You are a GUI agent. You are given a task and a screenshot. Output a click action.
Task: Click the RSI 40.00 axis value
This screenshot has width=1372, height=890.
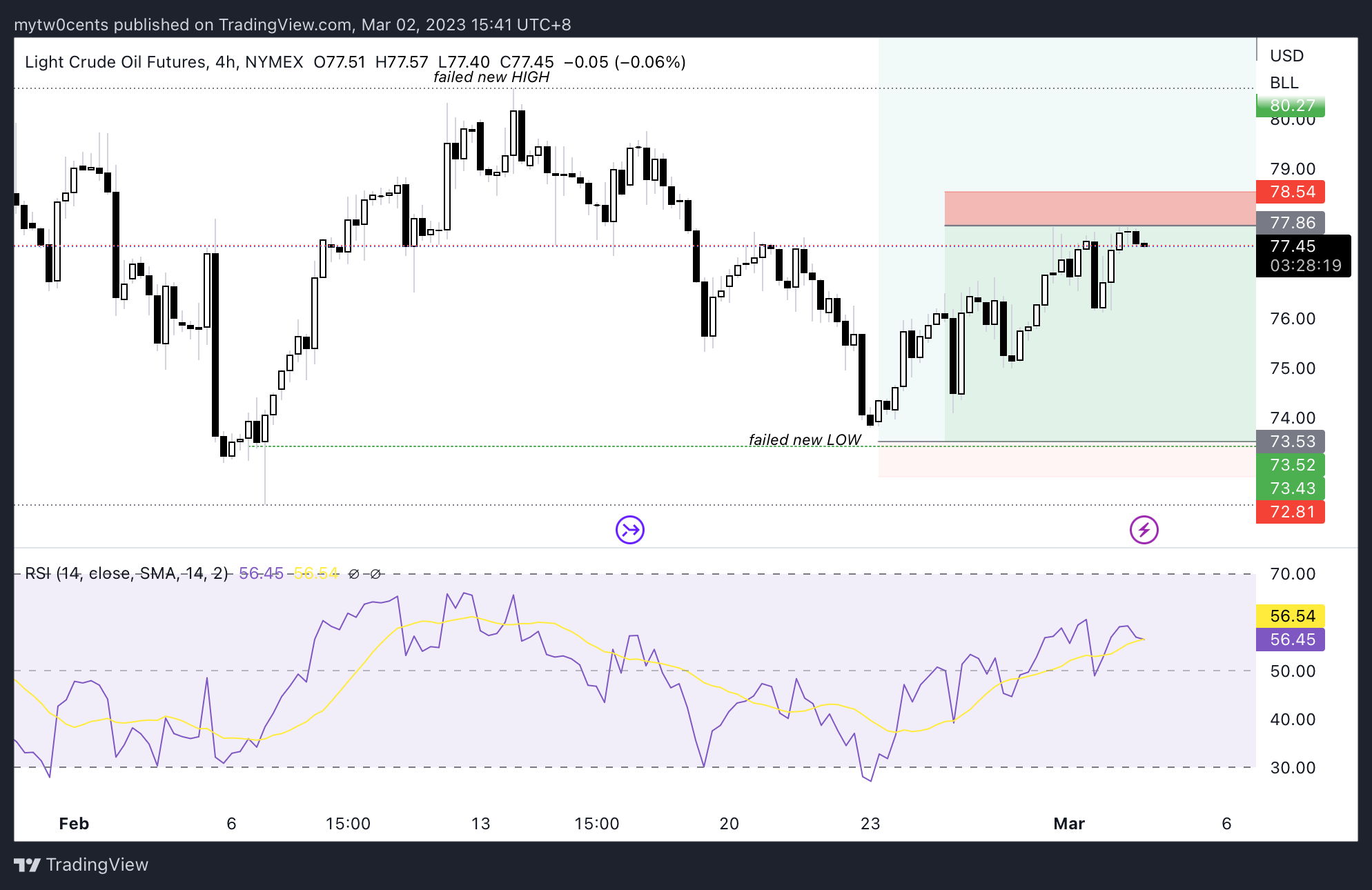[1293, 720]
